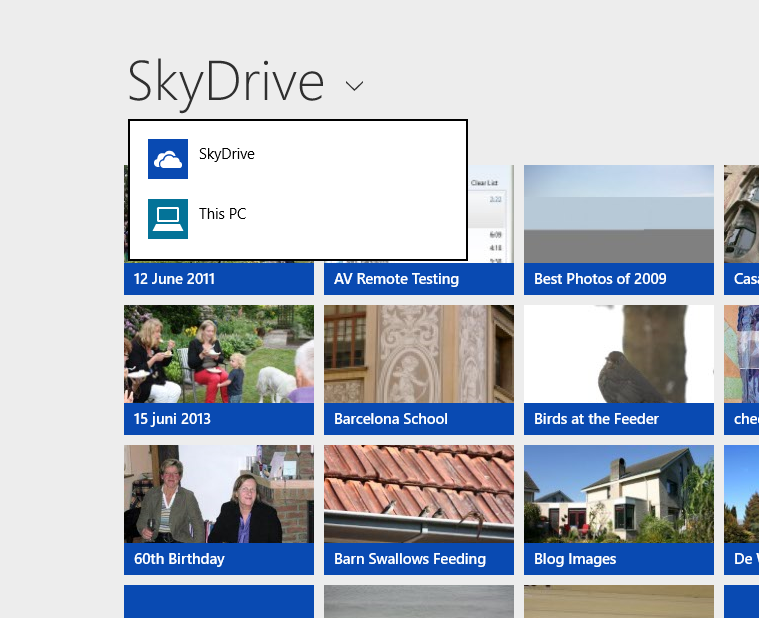This screenshot has height=618, width=759.
Task: Choose This PC from the location menu
Action: [222, 214]
